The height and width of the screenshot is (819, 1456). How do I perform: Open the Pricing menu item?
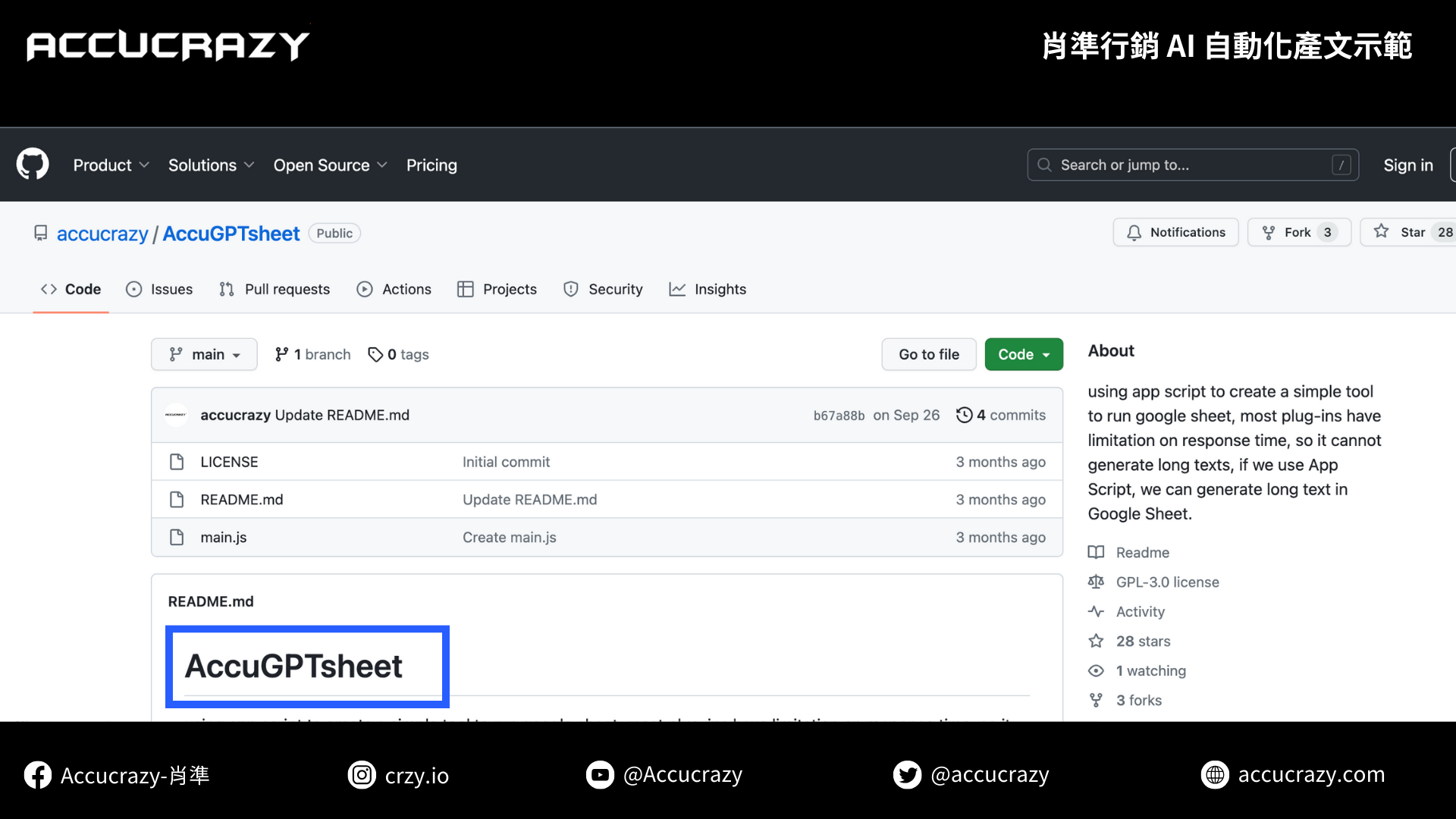pos(431,165)
